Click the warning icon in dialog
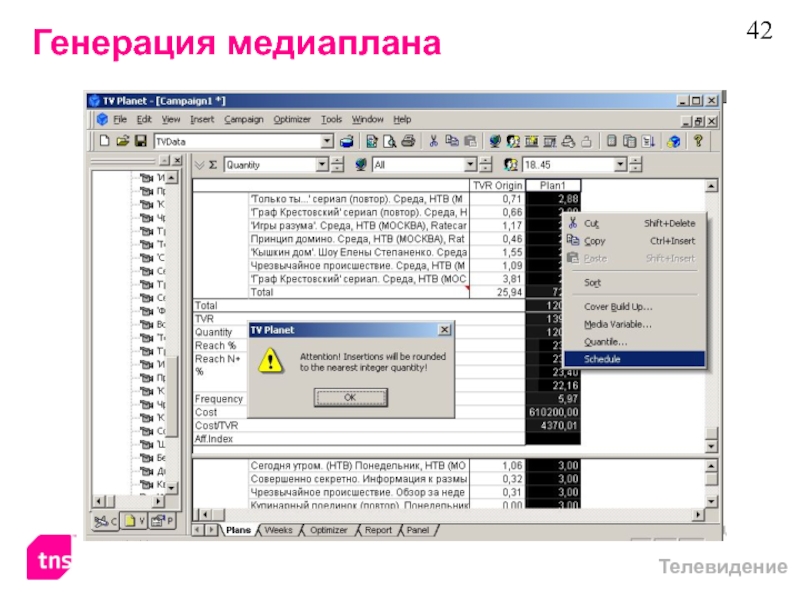Image resolution: width=800 pixels, height=600 pixels. [x=270, y=361]
